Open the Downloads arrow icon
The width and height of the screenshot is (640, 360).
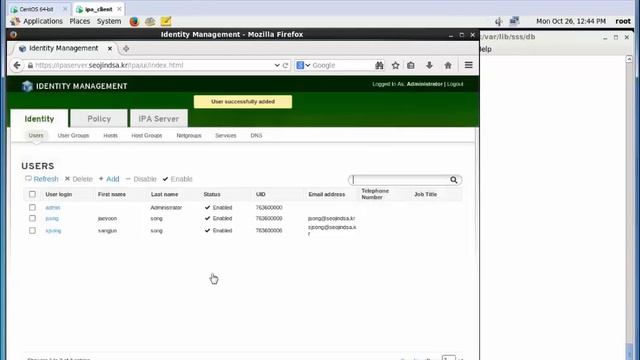coord(429,65)
